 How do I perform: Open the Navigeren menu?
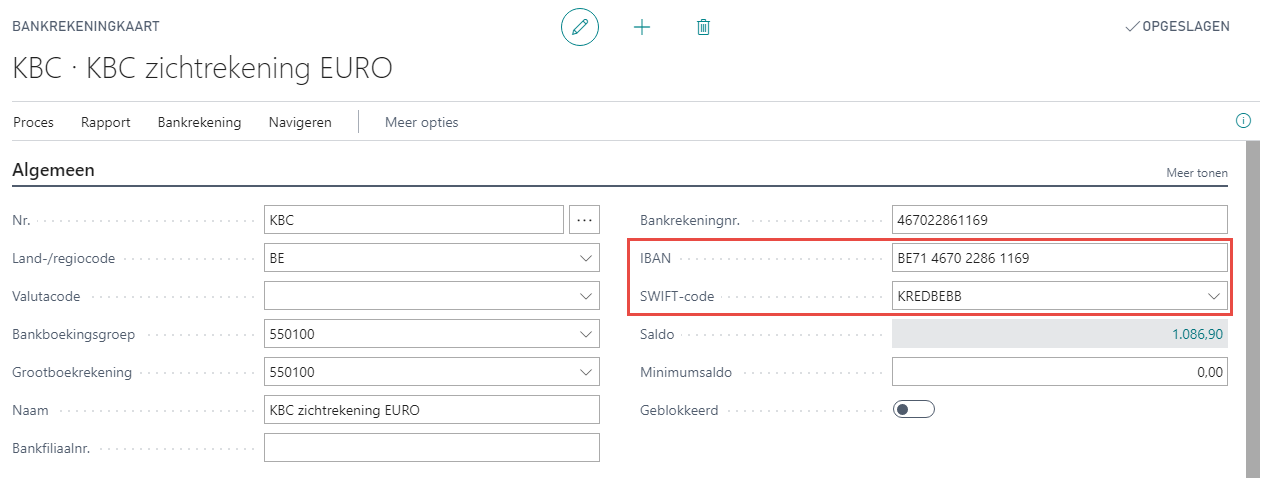300,122
